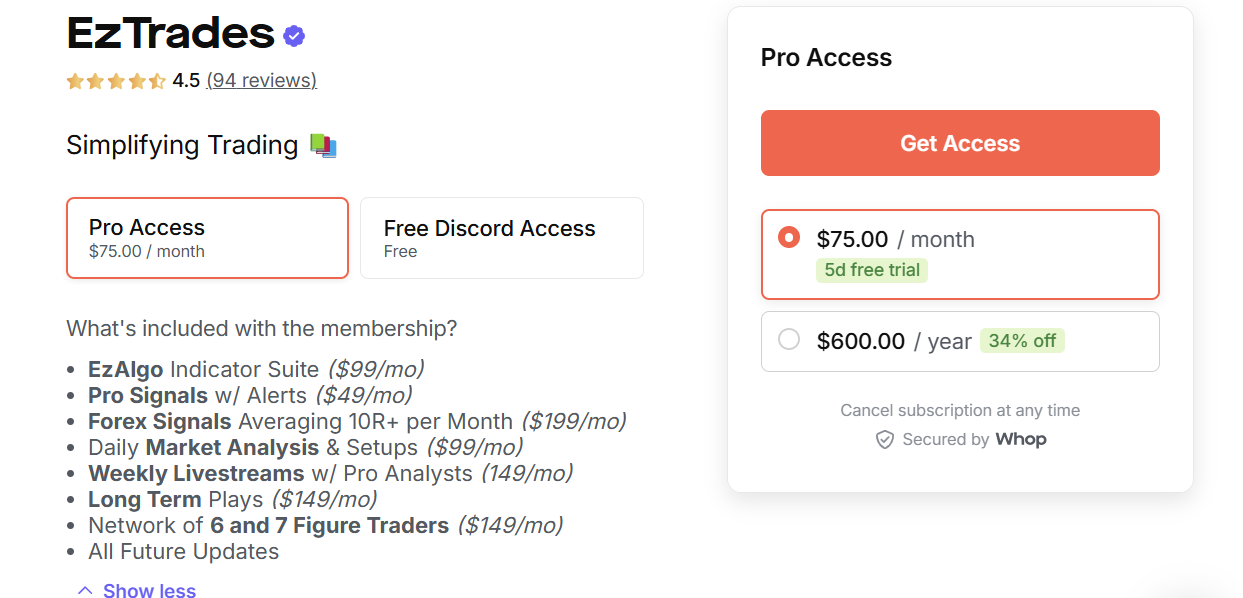Expand the monthly plan pricing option

960,254
